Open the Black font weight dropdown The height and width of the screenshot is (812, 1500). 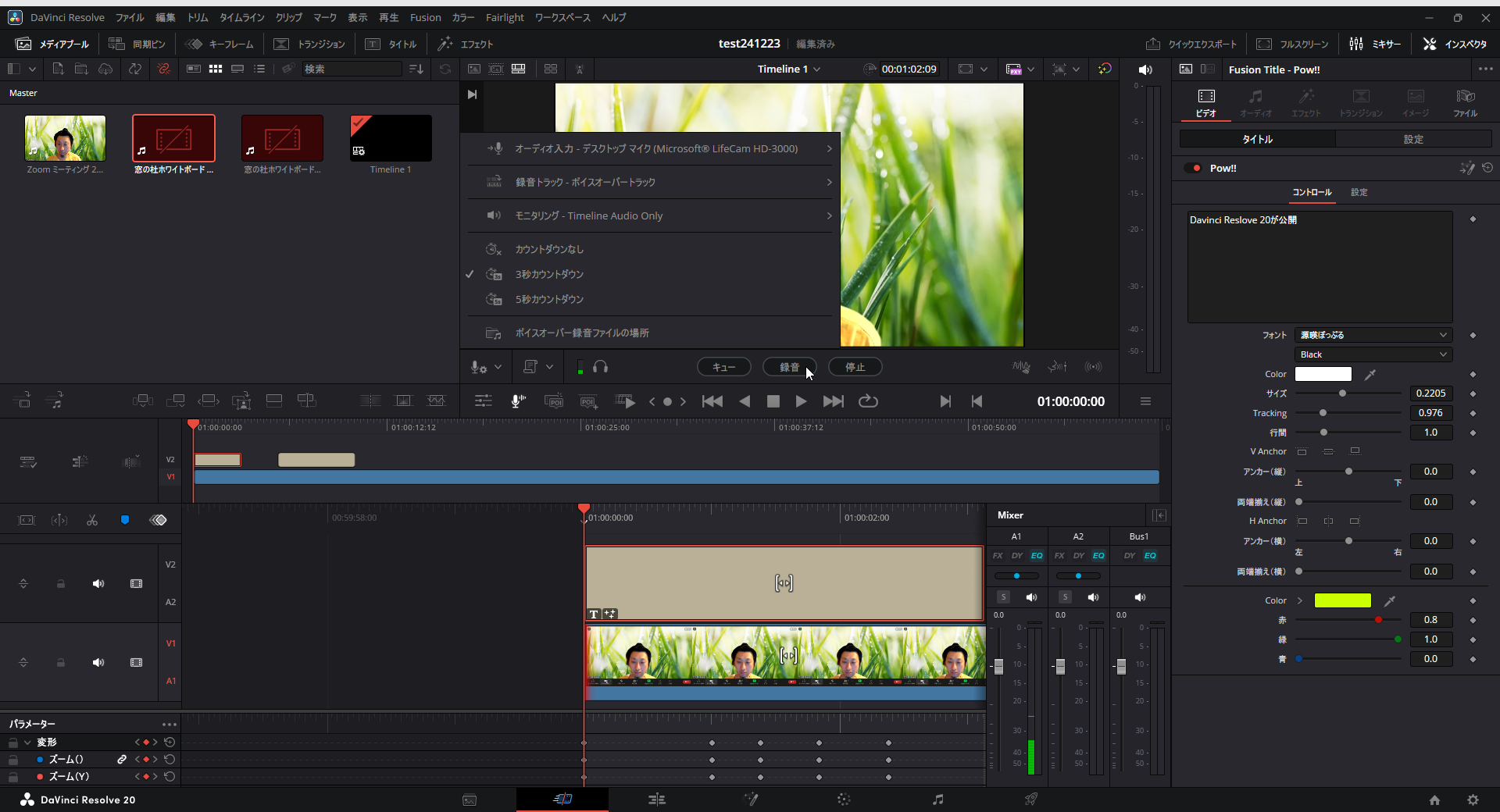click(1373, 354)
